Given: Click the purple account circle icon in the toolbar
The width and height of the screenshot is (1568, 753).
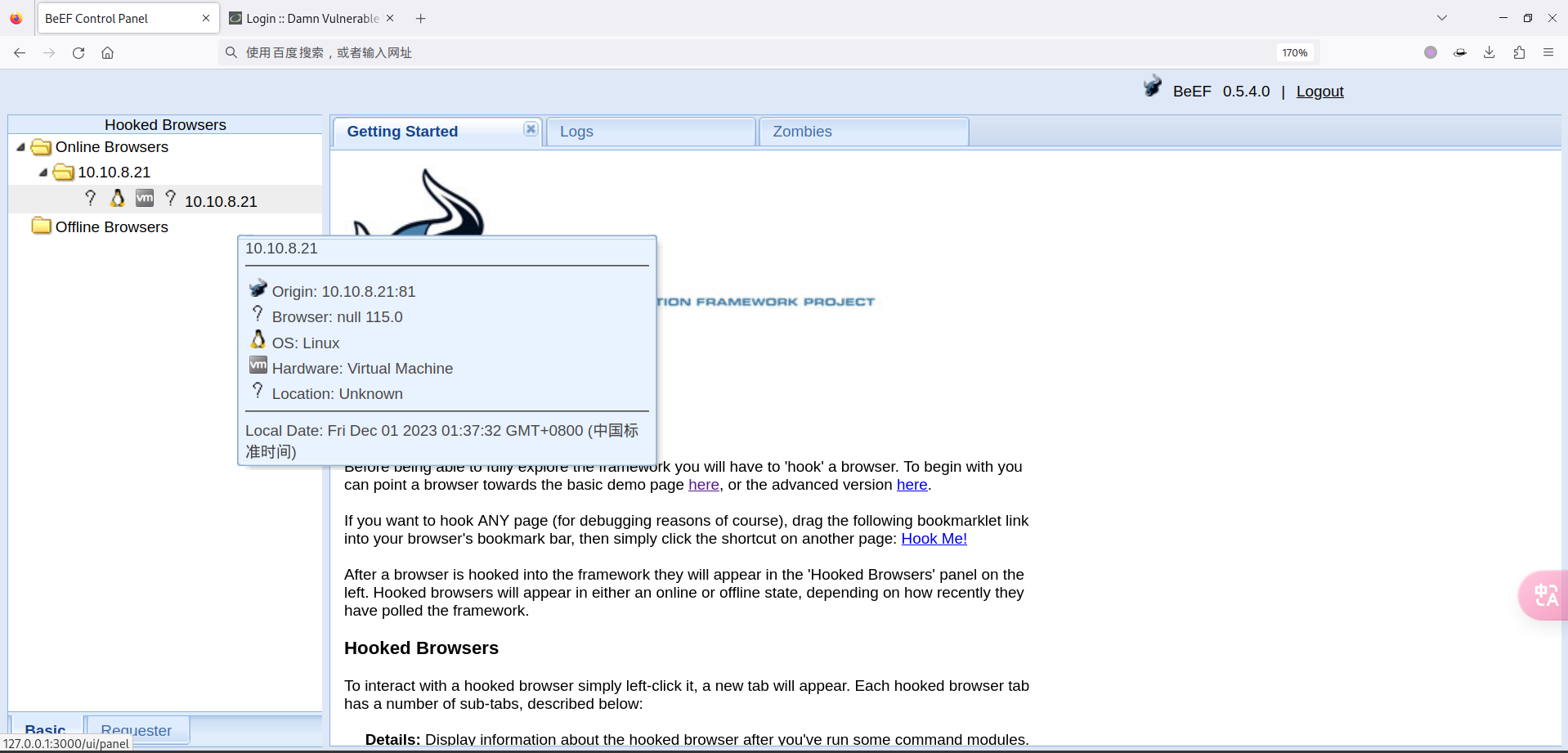Looking at the screenshot, I should [1431, 52].
